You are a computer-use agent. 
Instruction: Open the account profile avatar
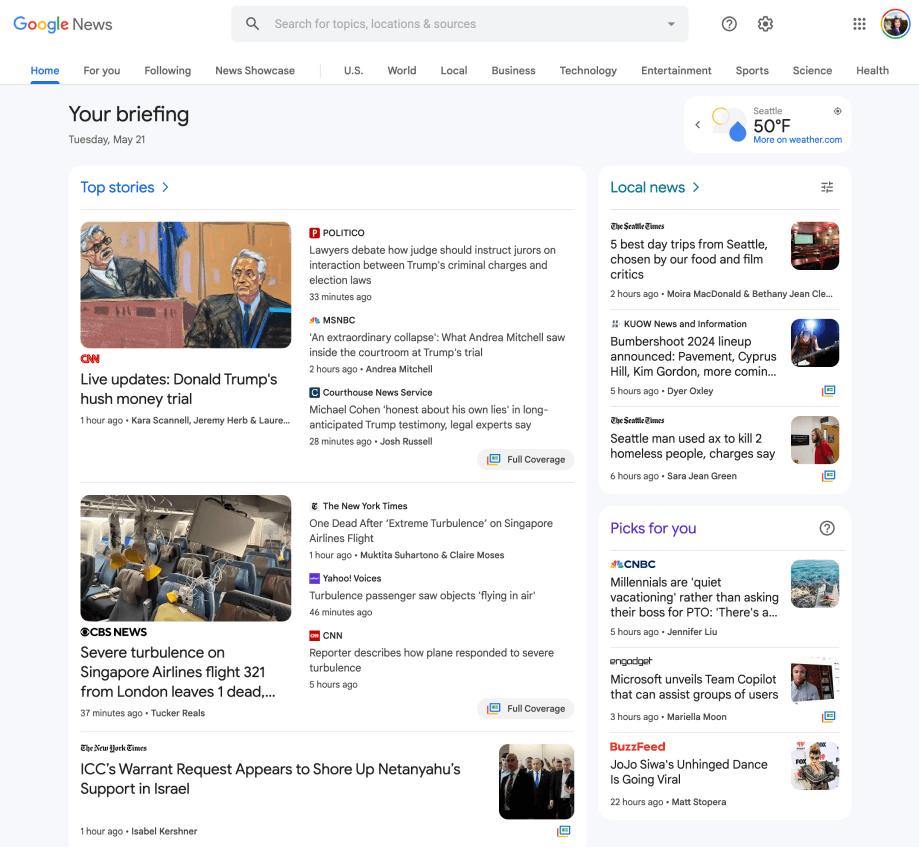pyautogui.click(x=895, y=24)
